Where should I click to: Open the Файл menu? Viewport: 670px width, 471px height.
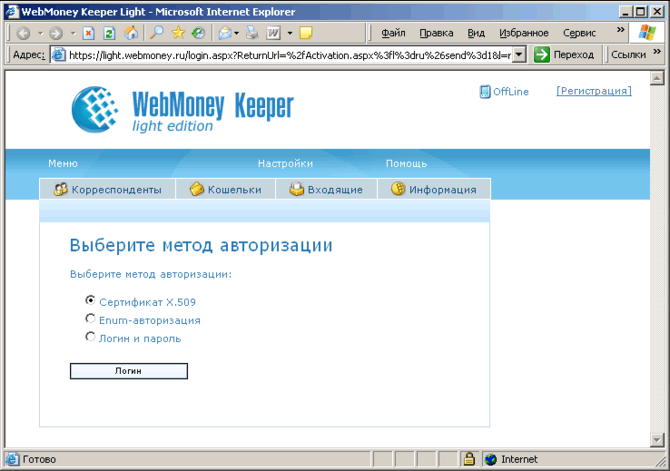pyautogui.click(x=393, y=33)
